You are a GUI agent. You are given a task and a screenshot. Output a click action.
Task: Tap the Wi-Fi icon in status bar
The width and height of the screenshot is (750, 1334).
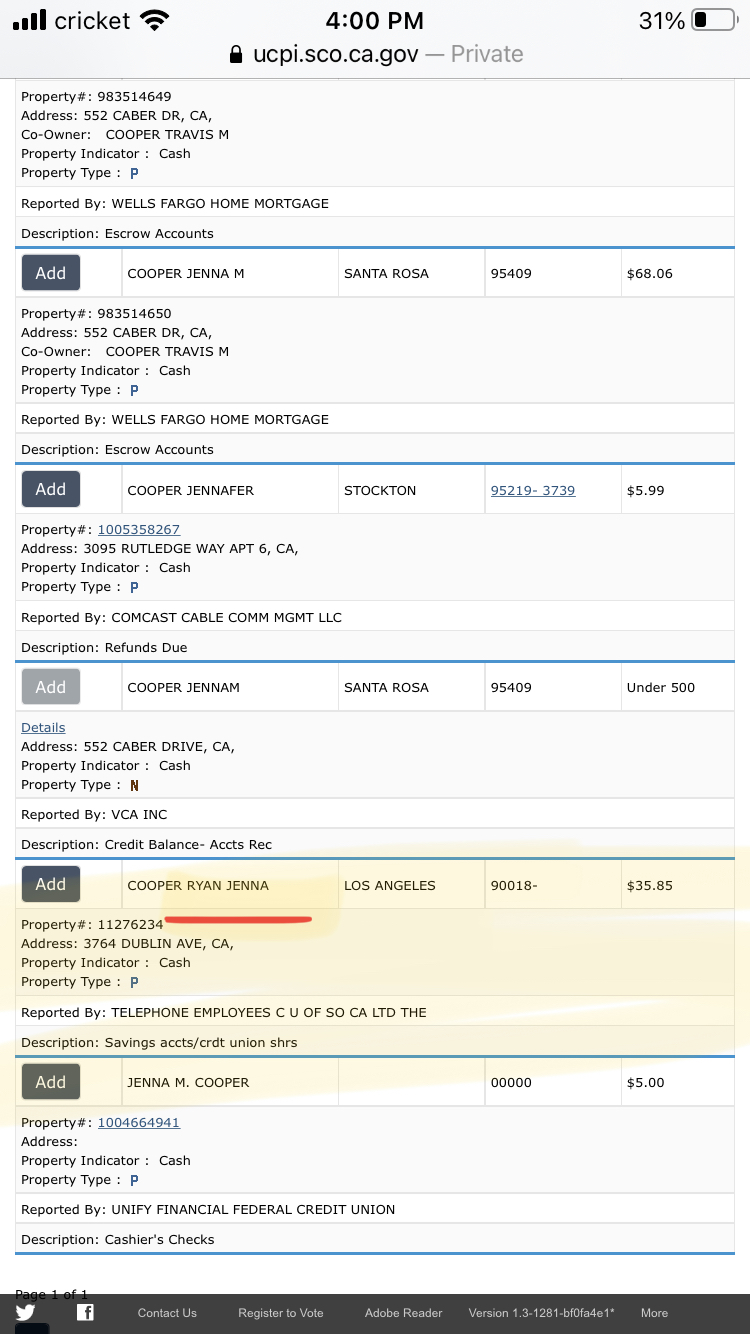[155, 20]
